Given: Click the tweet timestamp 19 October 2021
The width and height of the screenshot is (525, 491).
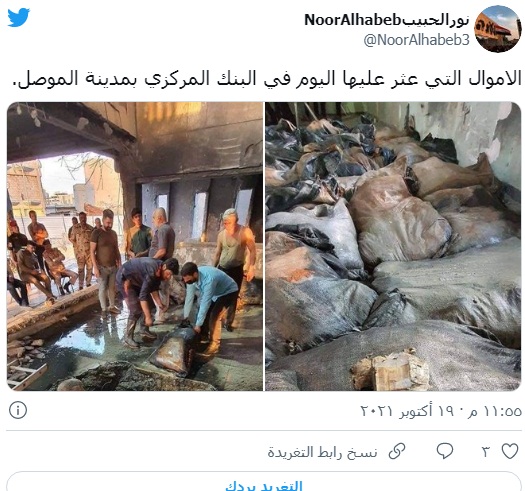Looking at the screenshot, I should (x=441, y=411).
